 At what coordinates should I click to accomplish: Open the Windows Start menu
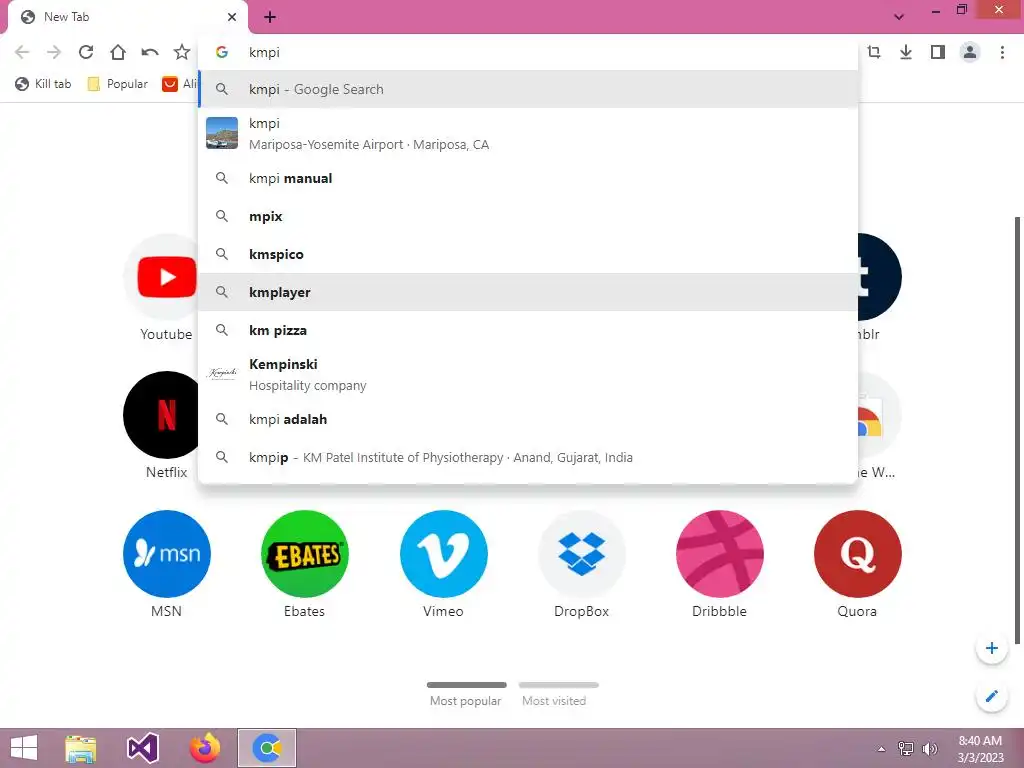24,748
